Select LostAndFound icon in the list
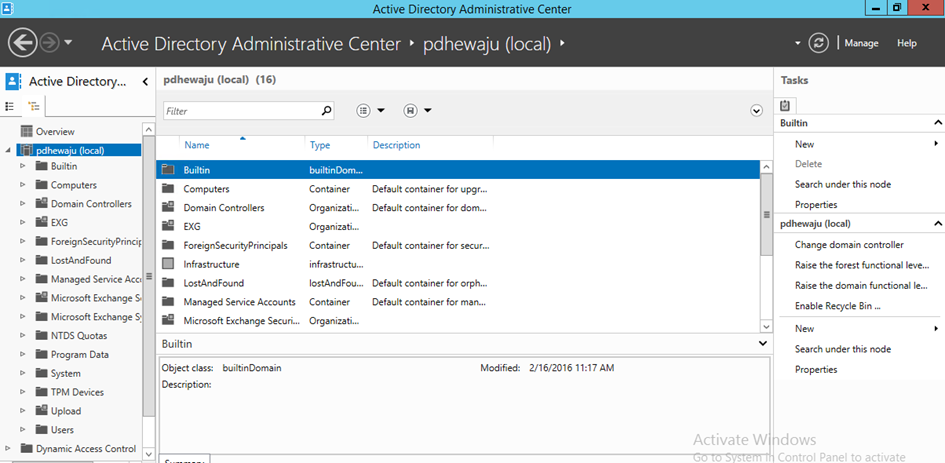 click(168, 283)
